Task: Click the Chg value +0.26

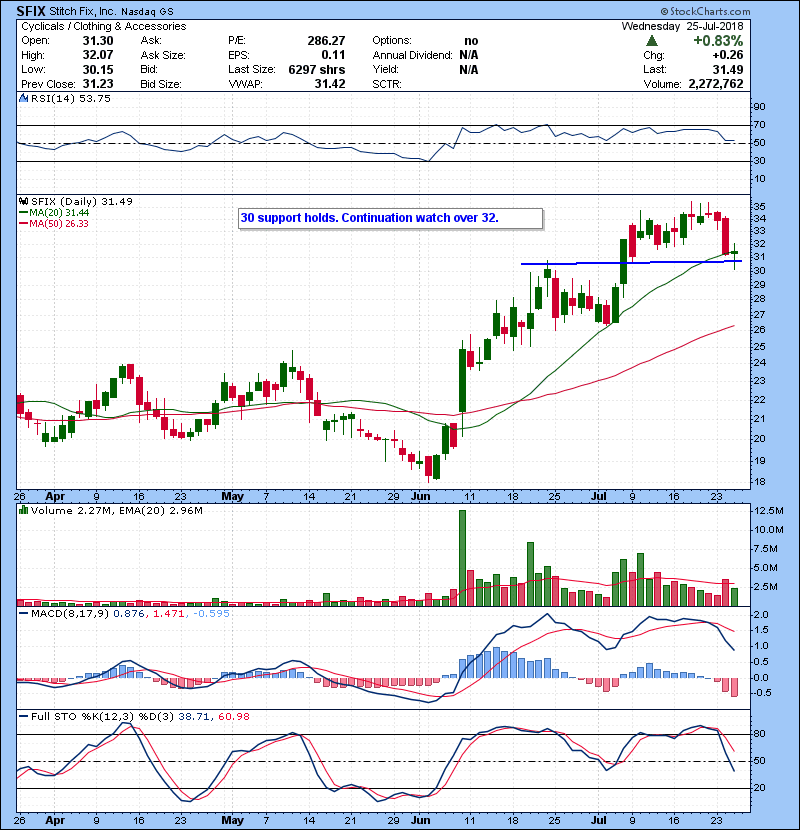Action: click(x=727, y=55)
